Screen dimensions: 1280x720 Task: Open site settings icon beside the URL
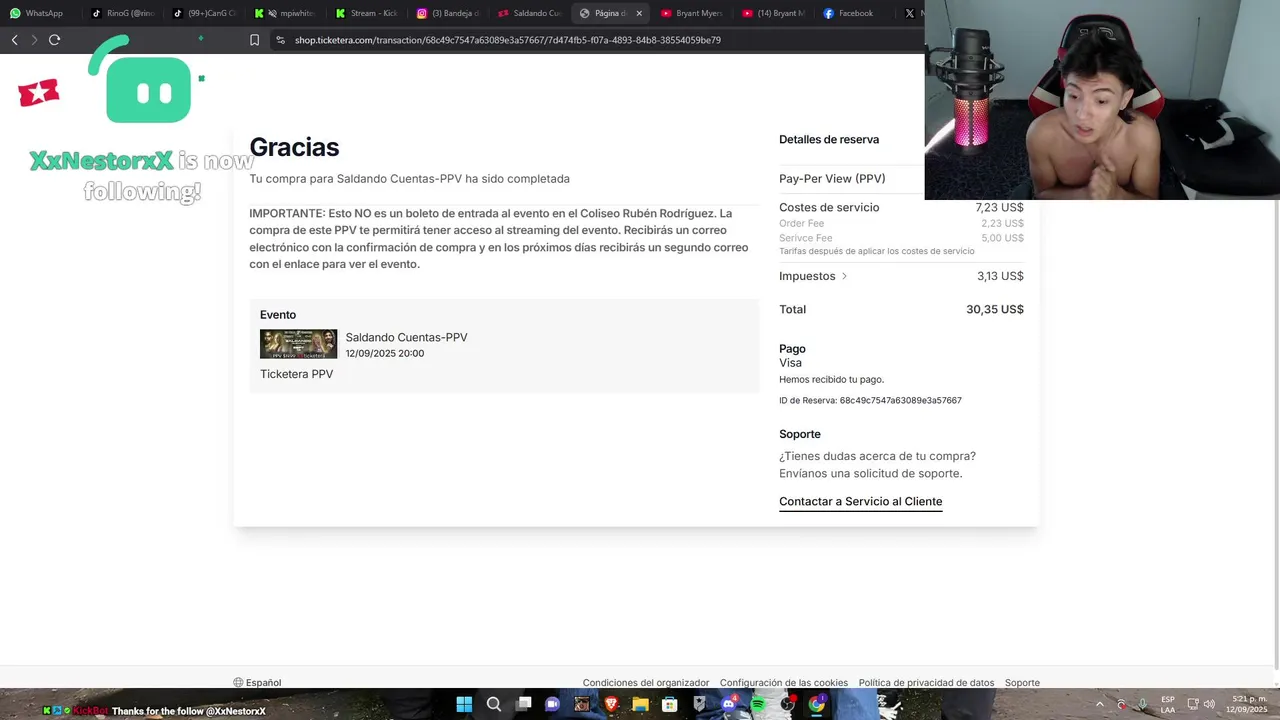(280, 40)
